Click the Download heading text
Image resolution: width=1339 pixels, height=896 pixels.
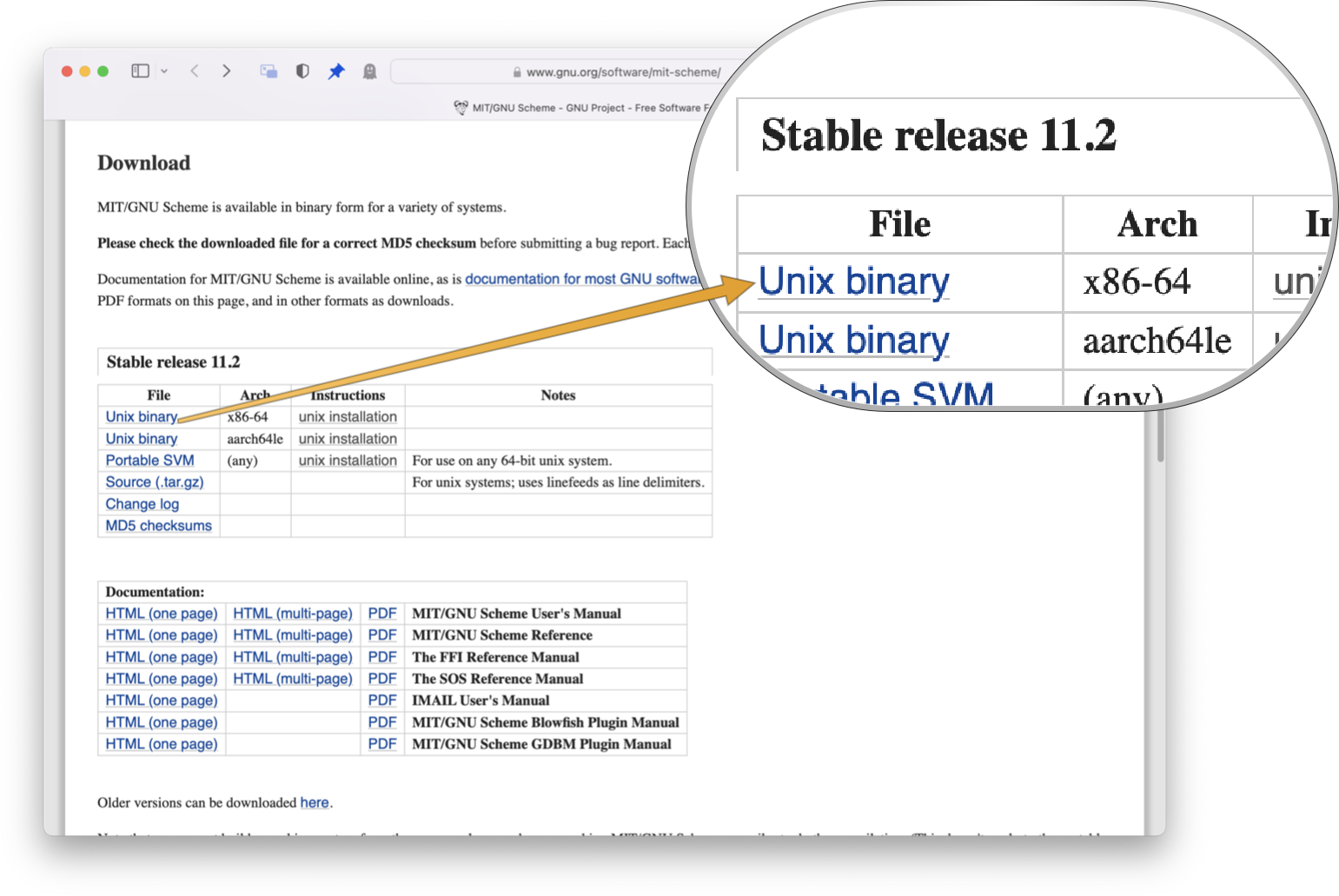(143, 163)
